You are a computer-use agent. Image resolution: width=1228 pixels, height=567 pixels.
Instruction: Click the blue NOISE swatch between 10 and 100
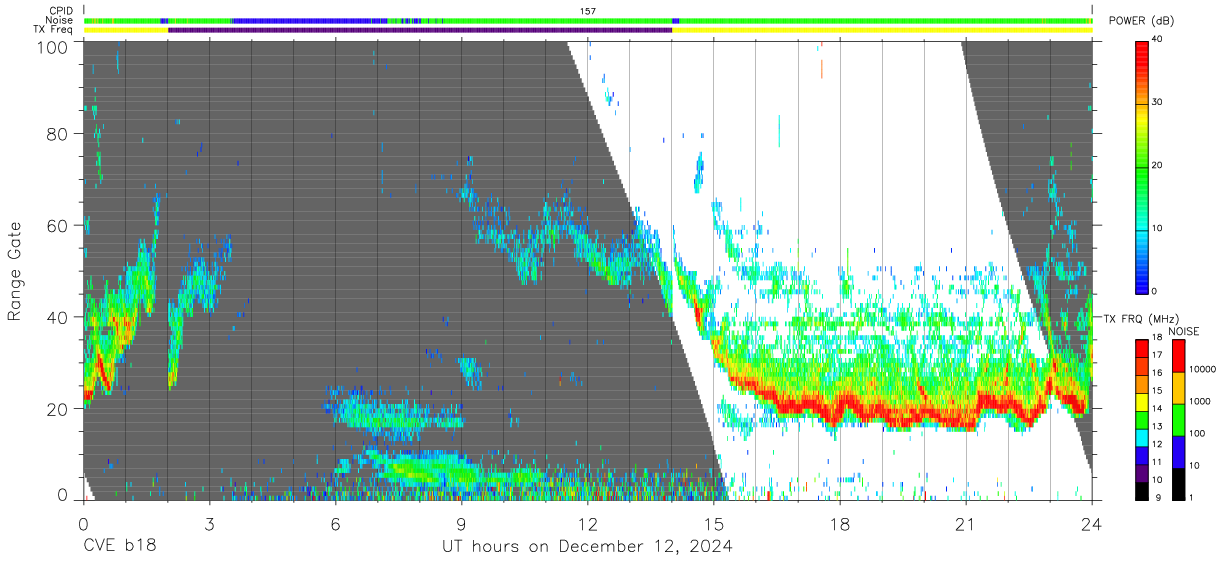click(1179, 451)
